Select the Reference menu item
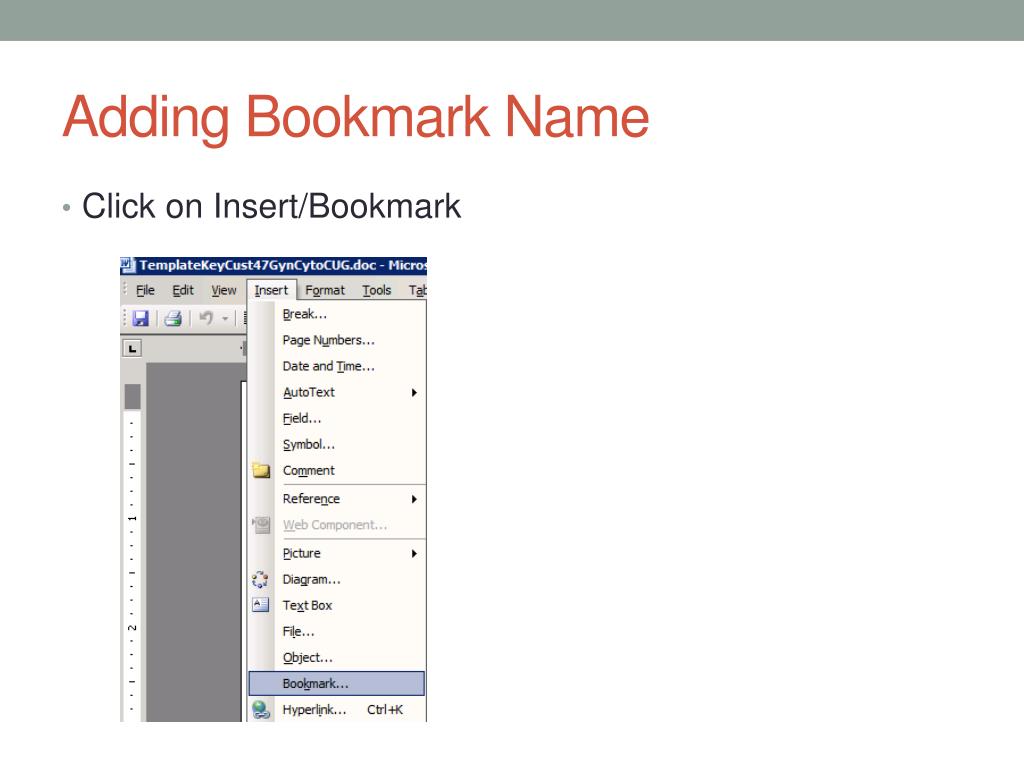 pyautogui.click(x=337, y=499)
